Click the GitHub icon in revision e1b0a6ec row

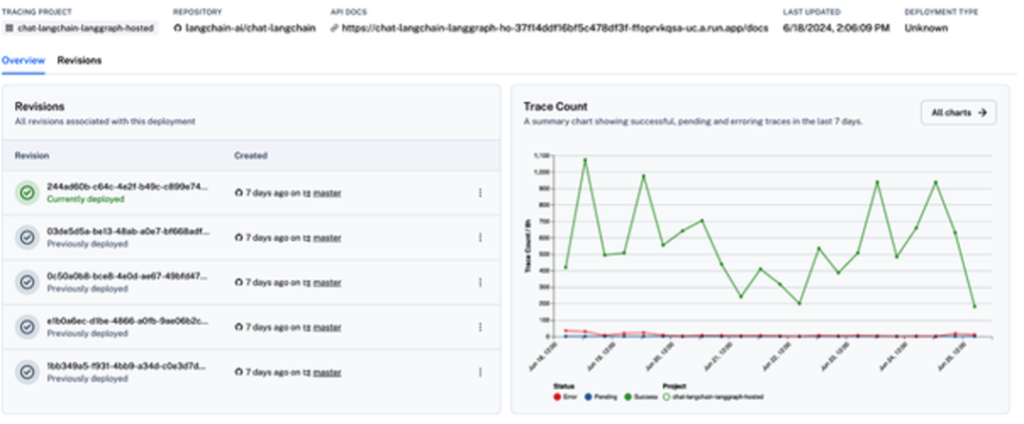pos(239,327)
